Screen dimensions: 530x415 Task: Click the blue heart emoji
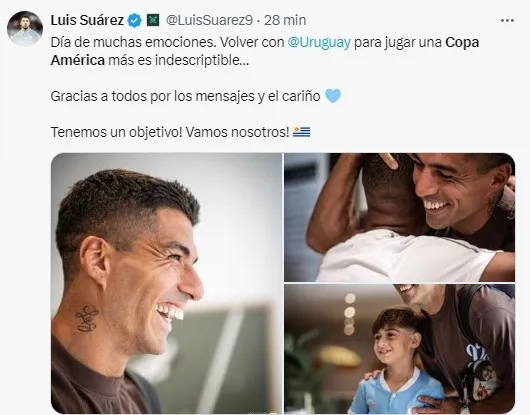(333, 96)
